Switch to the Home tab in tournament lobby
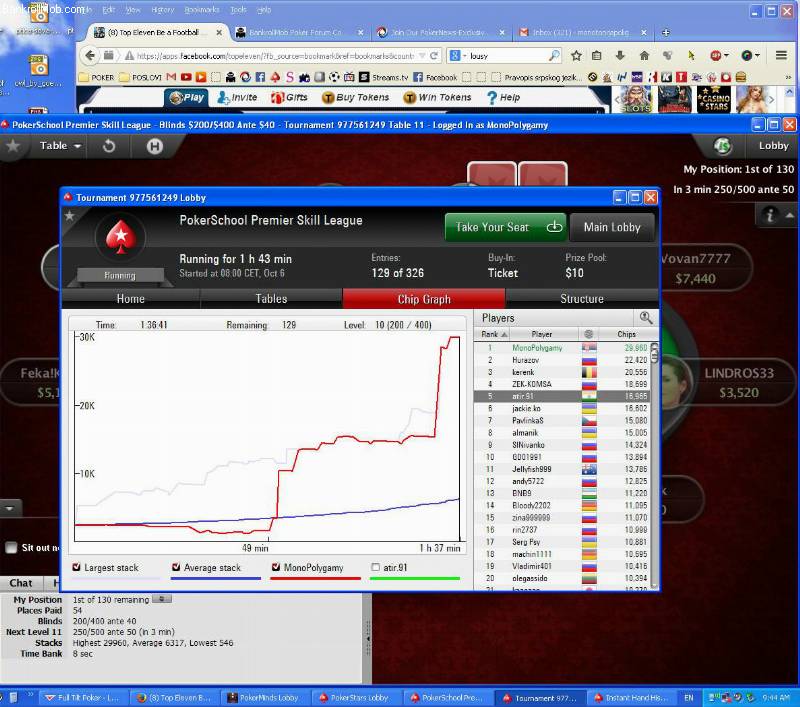 (131, 299)
